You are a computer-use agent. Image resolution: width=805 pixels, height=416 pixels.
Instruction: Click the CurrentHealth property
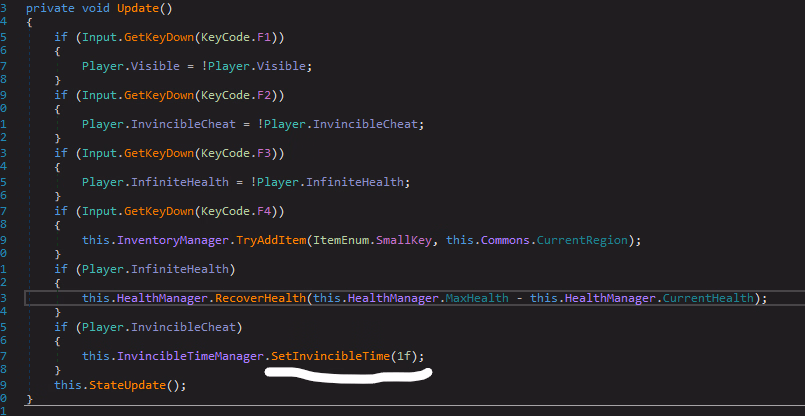point(708,298)
